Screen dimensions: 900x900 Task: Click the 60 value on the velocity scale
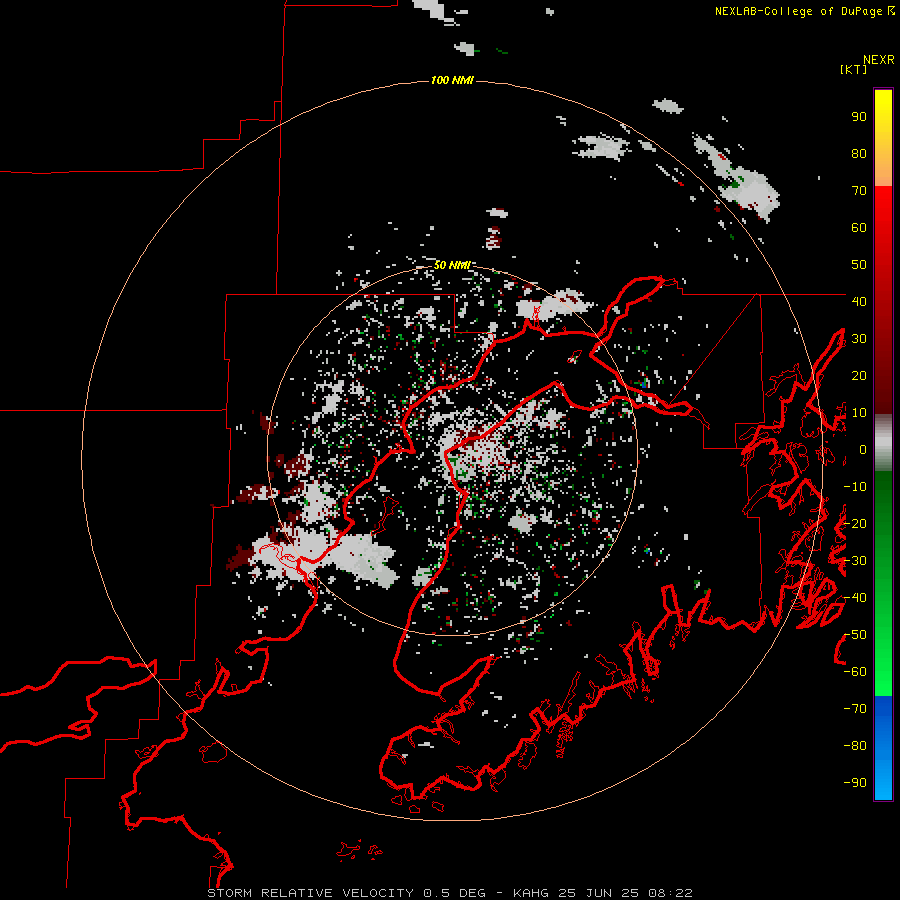coord(859,228)
